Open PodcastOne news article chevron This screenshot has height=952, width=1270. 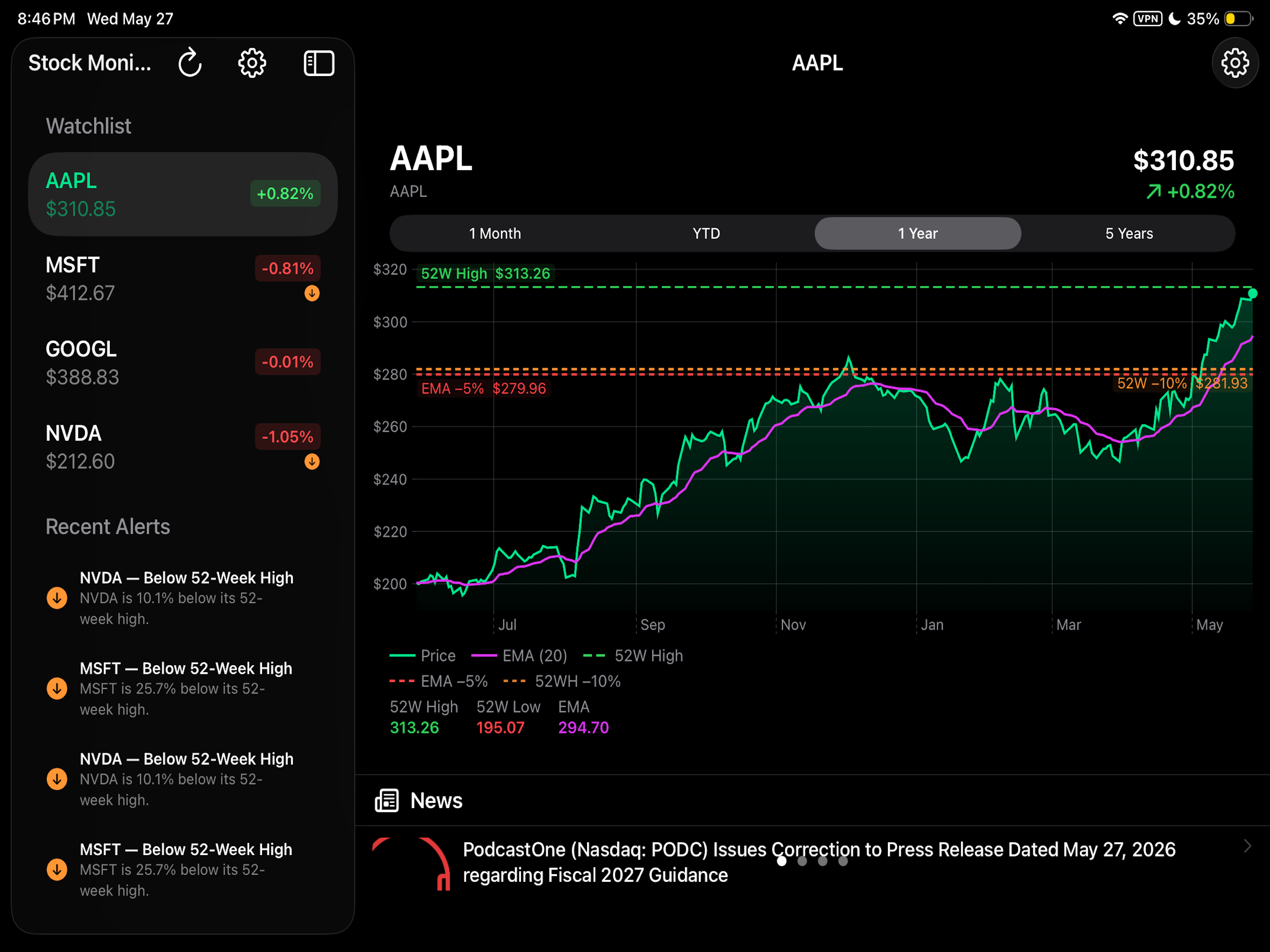pyautogui.click(x=1247, y=846)
